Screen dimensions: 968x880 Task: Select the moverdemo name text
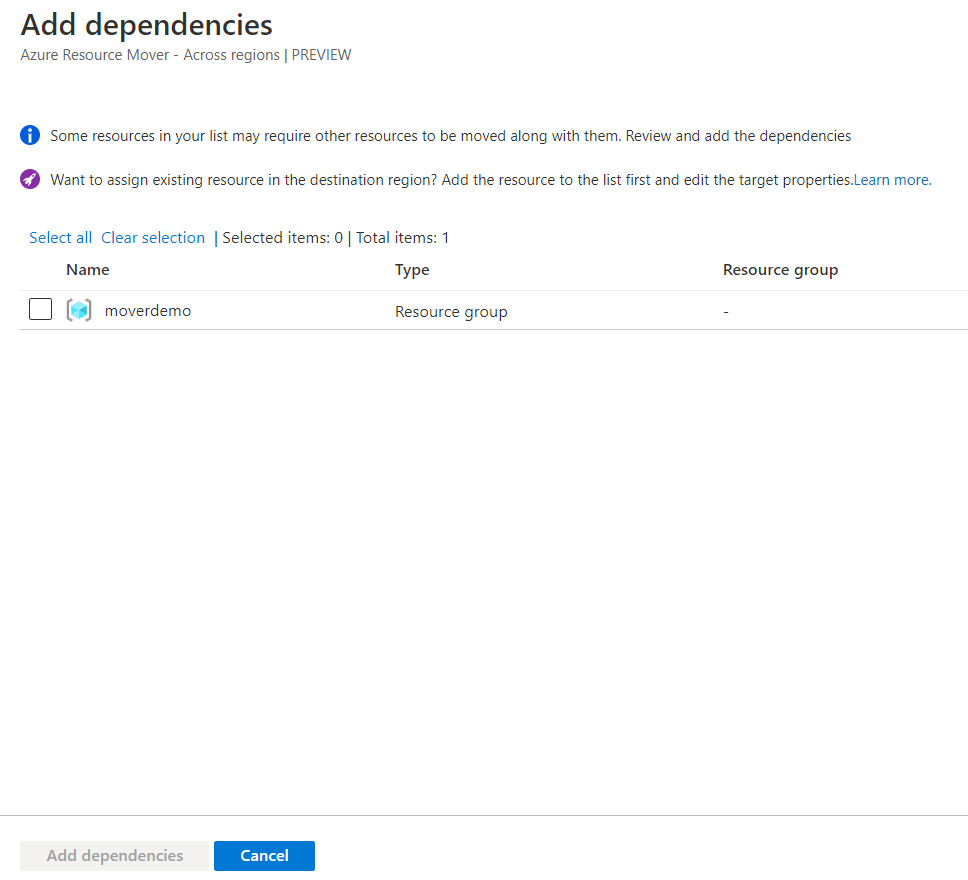[x=148, y=311]
